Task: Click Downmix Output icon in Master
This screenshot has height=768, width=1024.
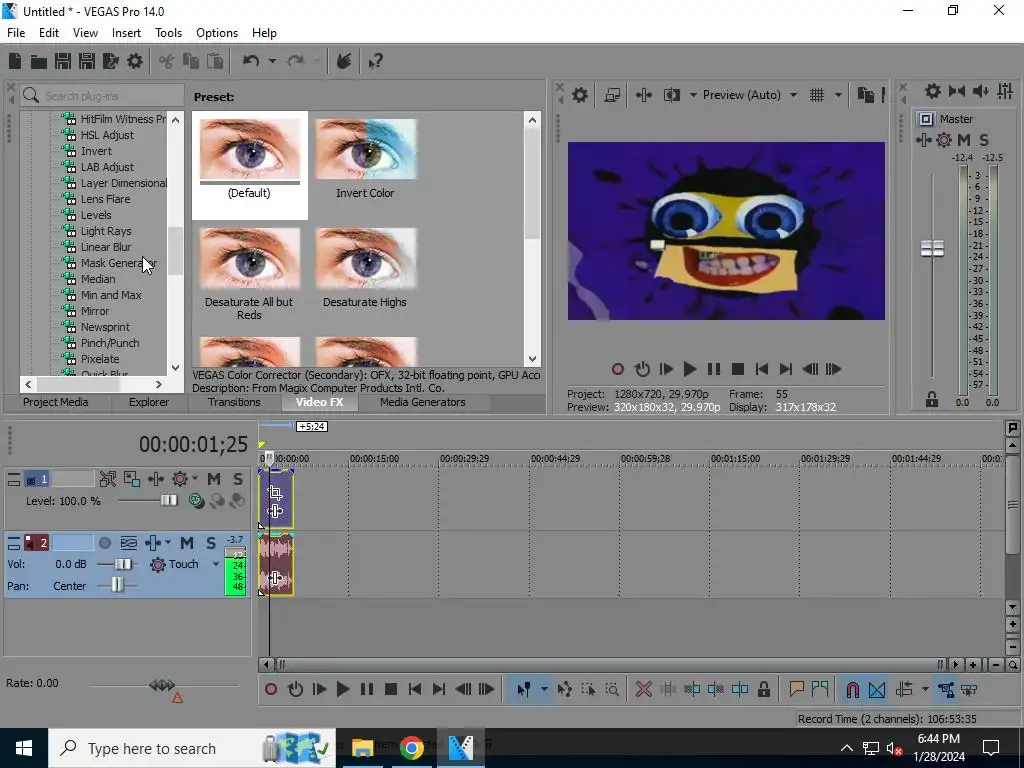Action: point(957,91)
